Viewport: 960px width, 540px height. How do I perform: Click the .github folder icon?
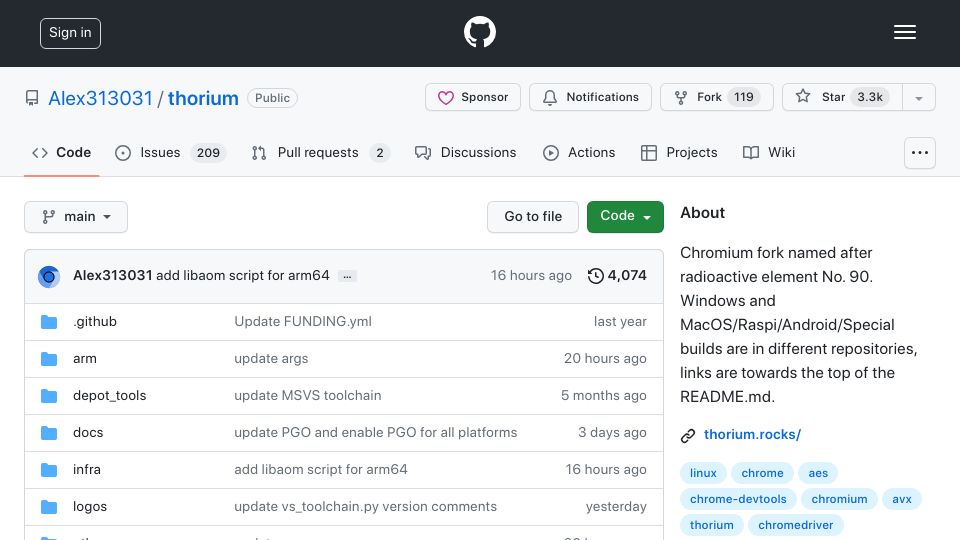(x=49, y=322)
